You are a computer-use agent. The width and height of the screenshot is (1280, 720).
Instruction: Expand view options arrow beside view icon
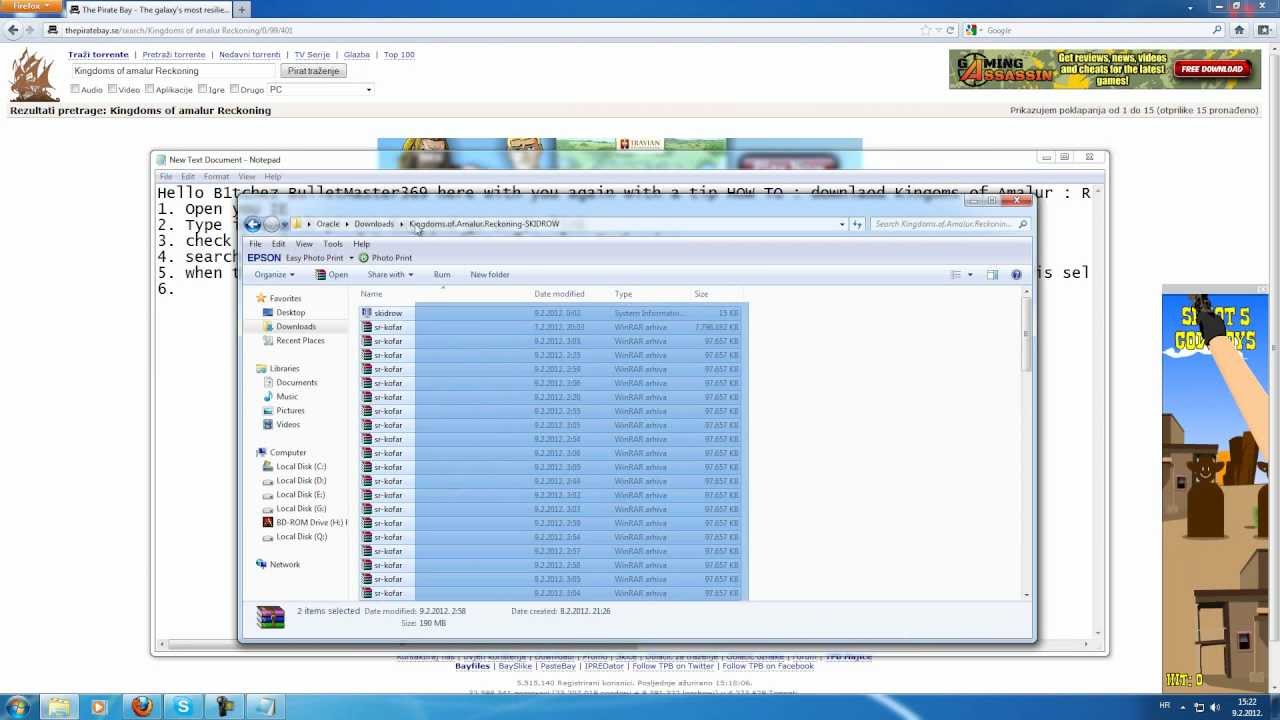click(970, 275)
